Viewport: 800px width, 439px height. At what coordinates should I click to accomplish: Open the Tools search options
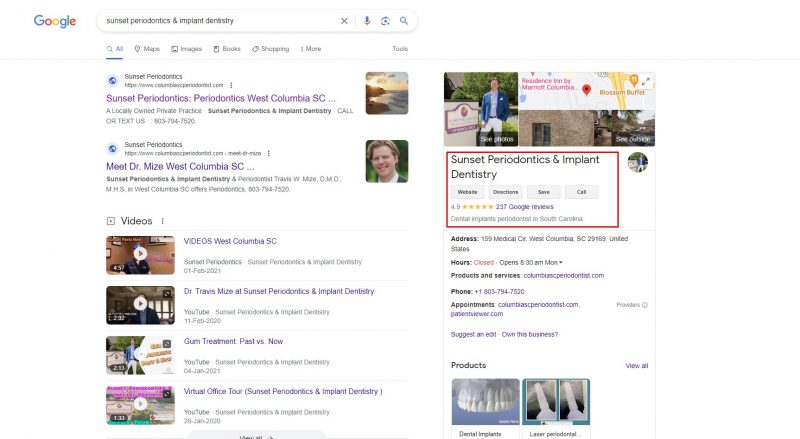(x=400, y=48)
